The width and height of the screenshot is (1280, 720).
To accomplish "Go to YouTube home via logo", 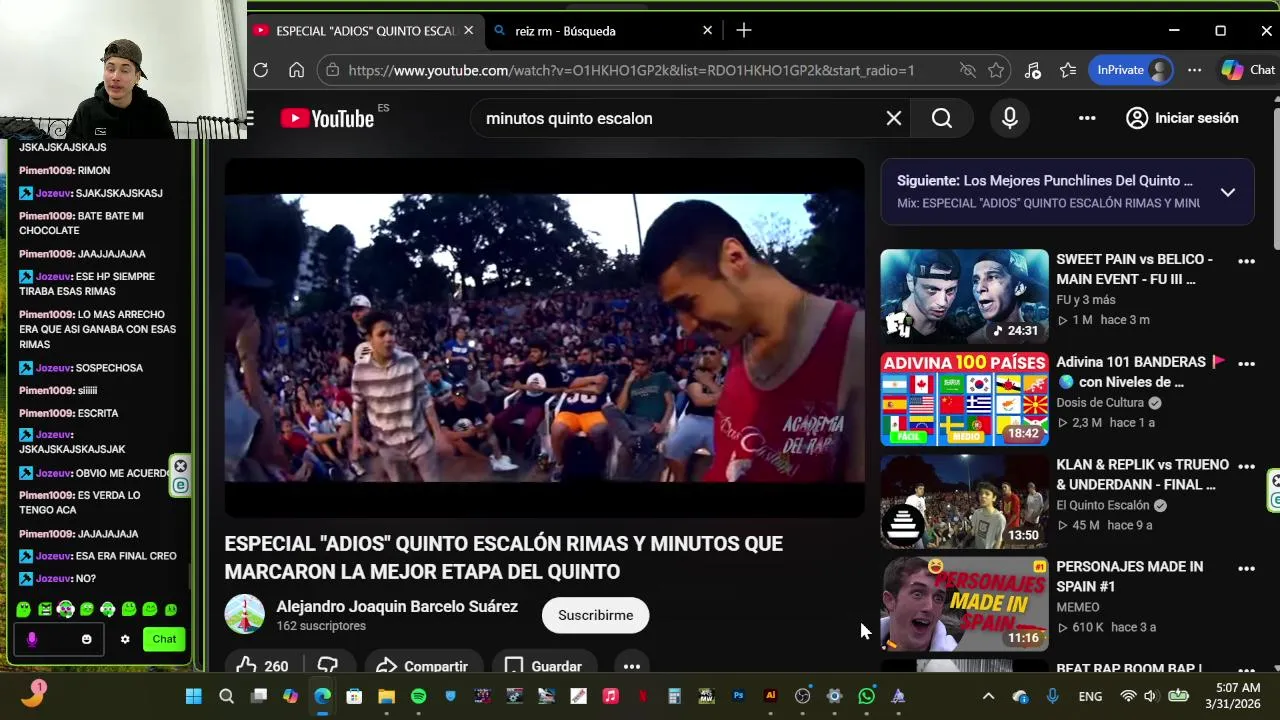I will coord(327,118).
